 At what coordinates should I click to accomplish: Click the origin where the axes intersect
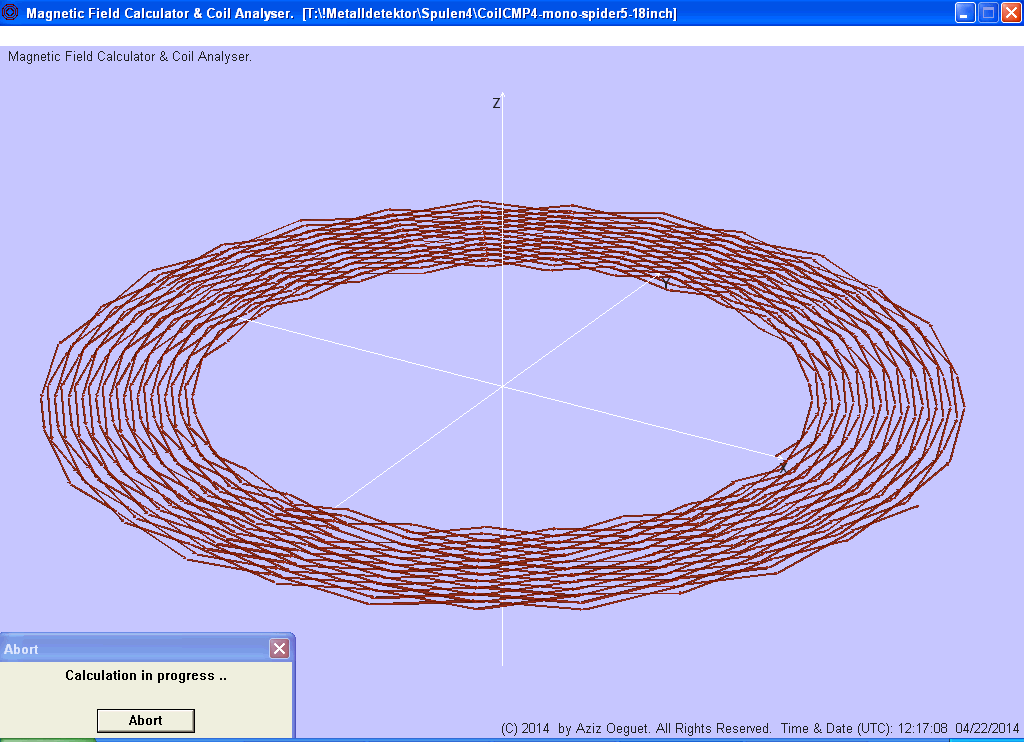[502, 386]
